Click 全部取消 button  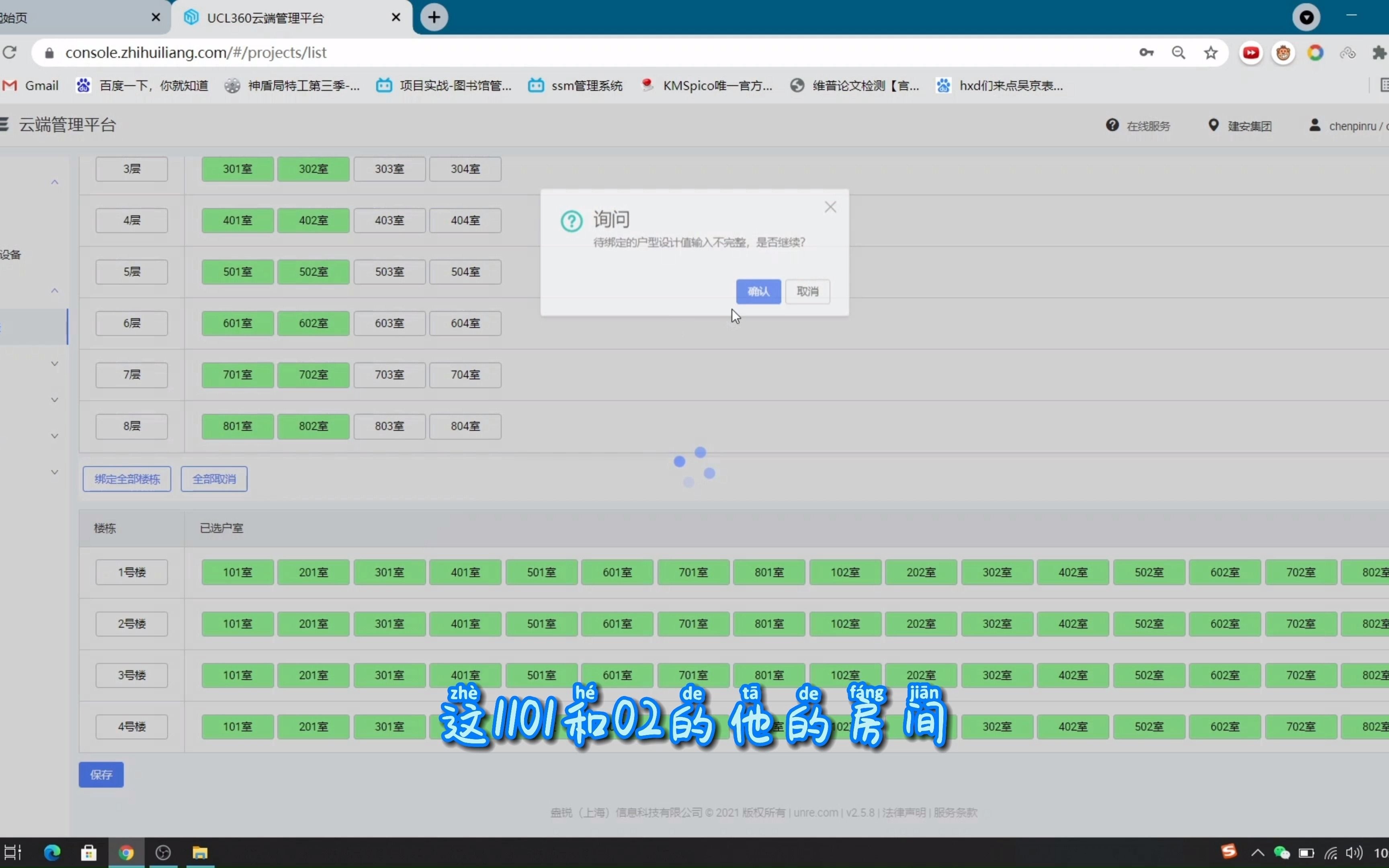[214, 479]
